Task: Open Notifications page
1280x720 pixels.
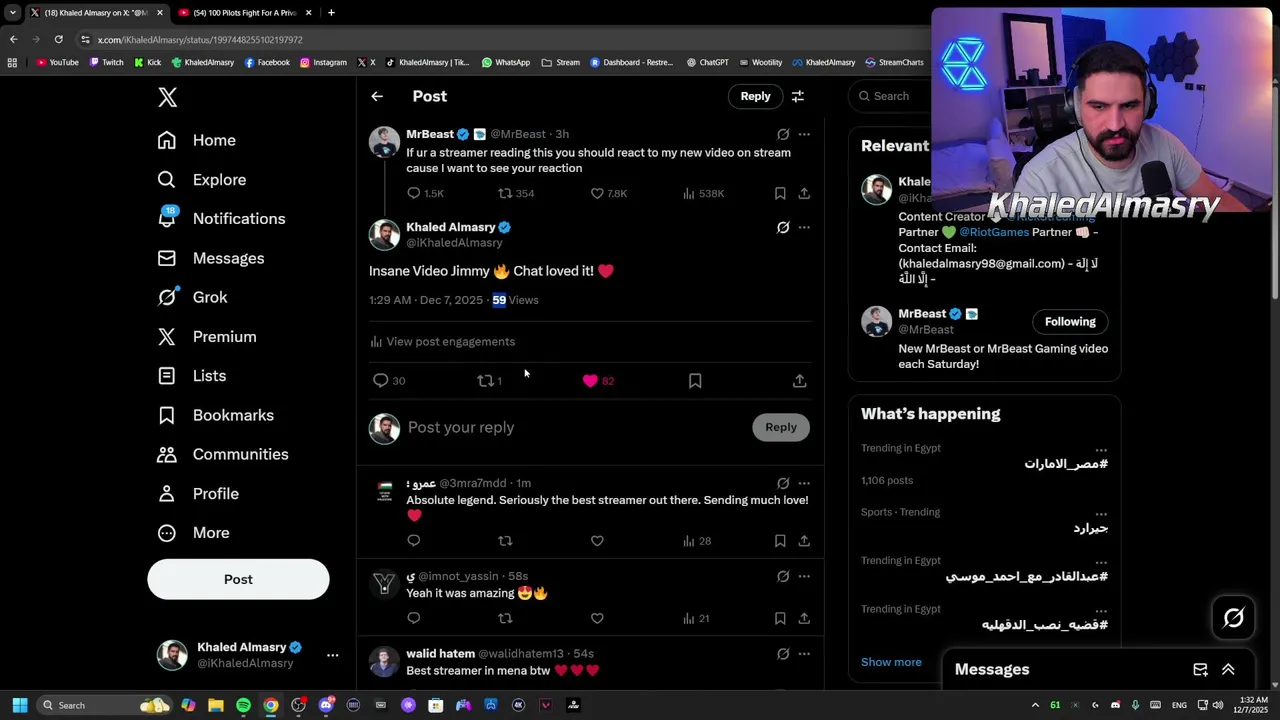Action: (x=221, y=219)
